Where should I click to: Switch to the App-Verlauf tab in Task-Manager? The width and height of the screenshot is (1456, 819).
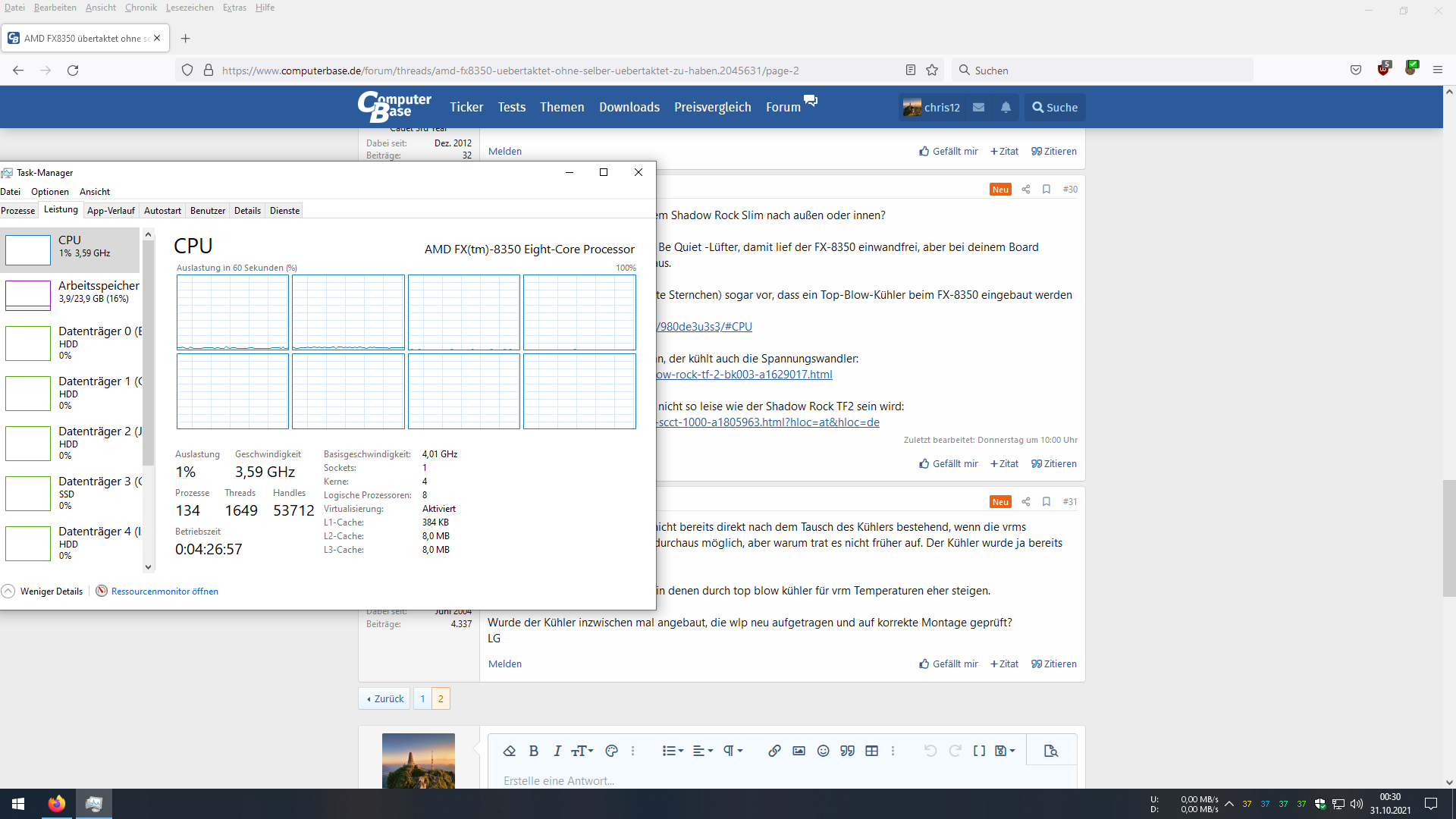coord(111,211)
